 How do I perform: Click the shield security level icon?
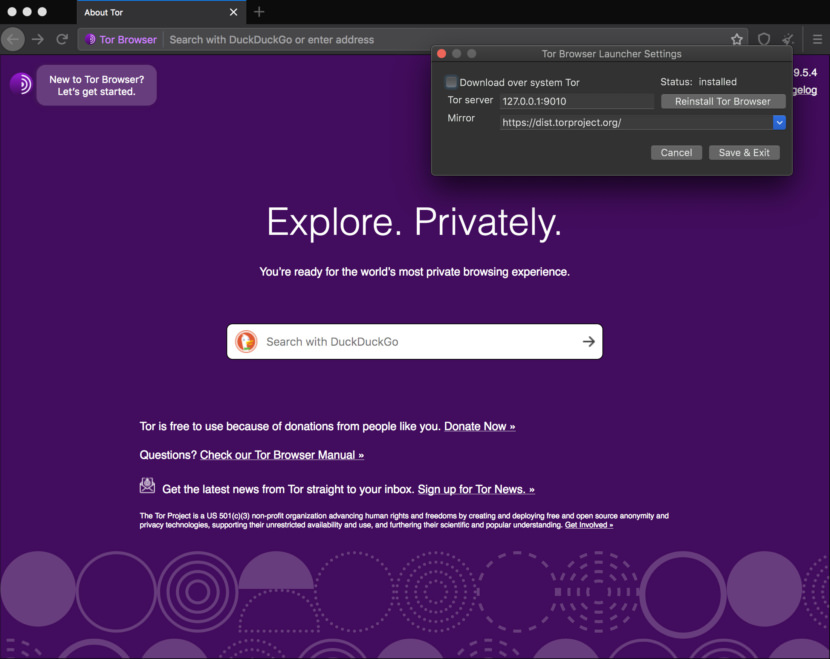tap(763, 39)
